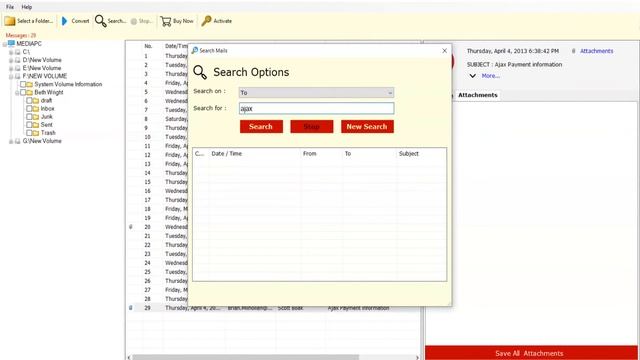Select the draft folder label

click(46, 100)
